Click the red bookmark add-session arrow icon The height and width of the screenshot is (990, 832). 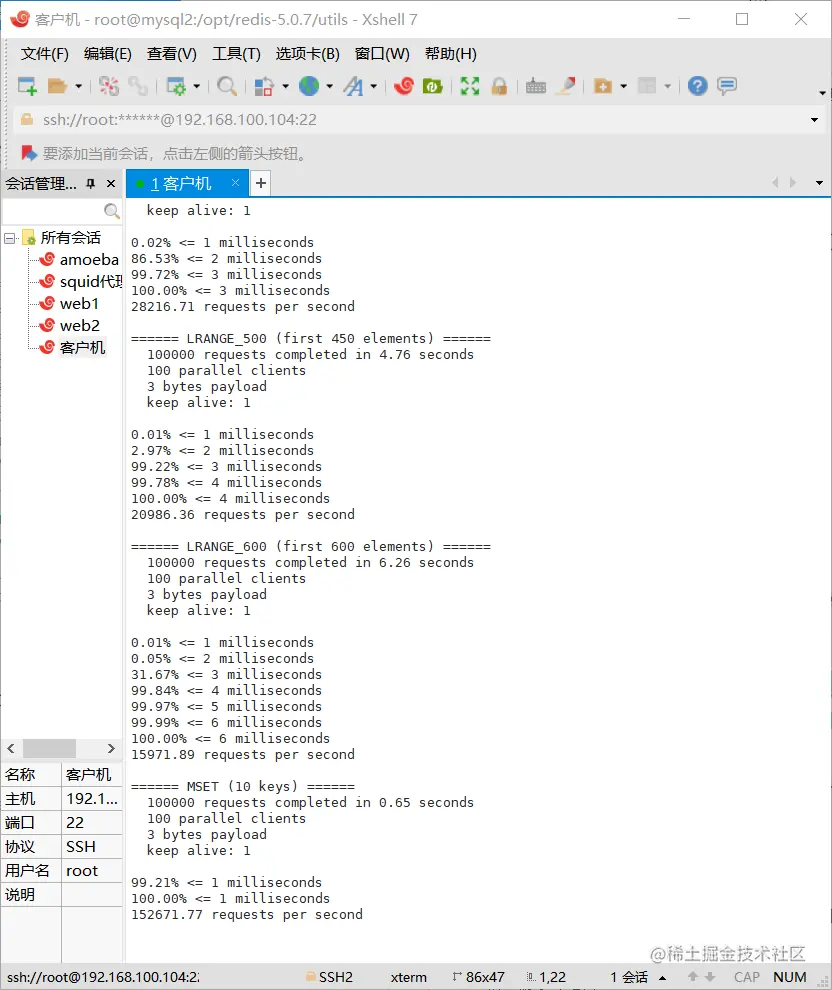pyautogui.click(x=28, y=153)
